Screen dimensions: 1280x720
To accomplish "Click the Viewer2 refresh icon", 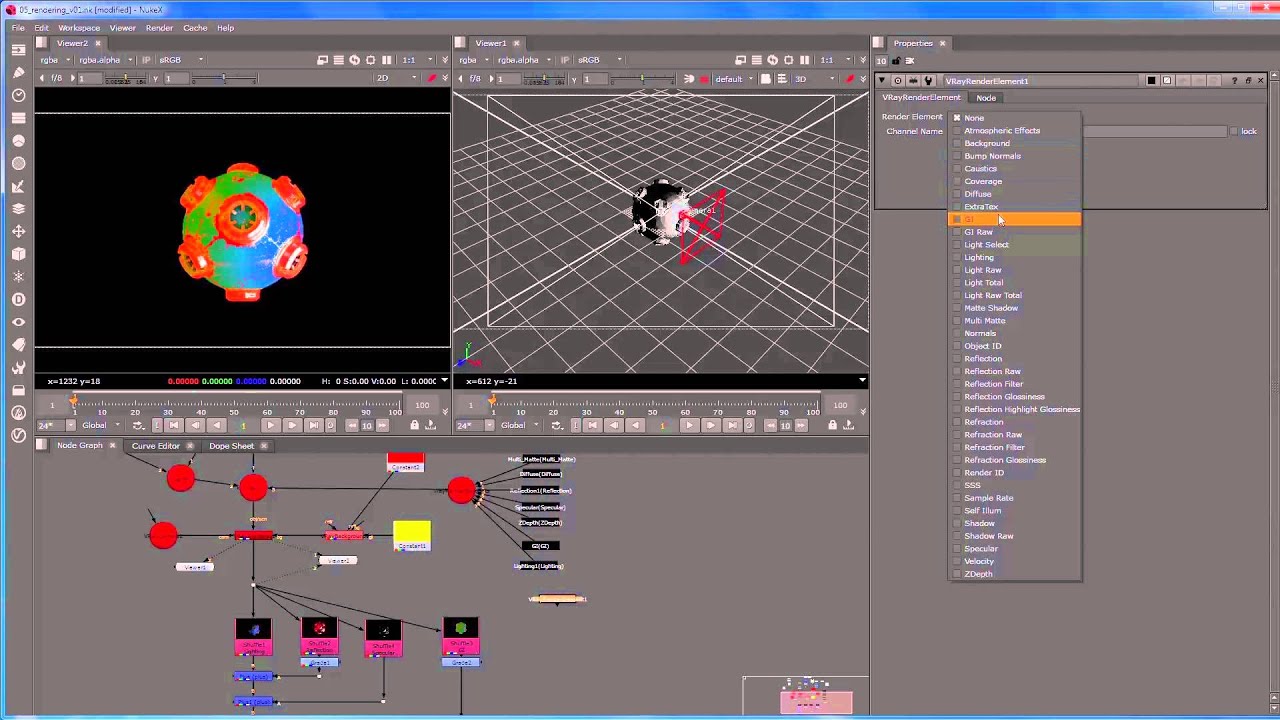I will [353, 60].
